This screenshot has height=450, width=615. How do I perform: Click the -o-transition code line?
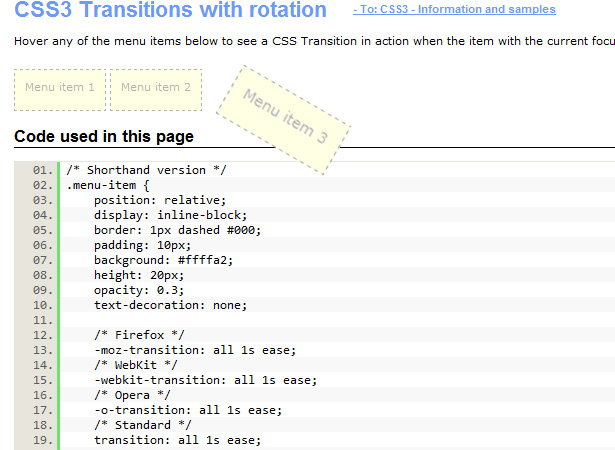click(188, 410)
